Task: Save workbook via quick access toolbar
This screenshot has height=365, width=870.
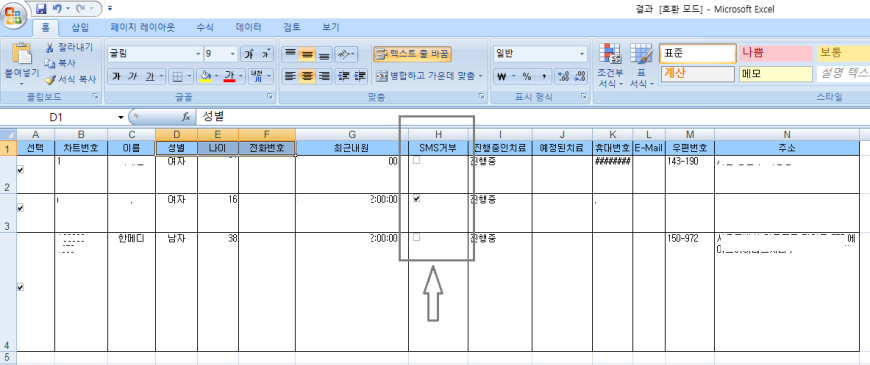Action: pyautogui.click(x=41, y=8)
